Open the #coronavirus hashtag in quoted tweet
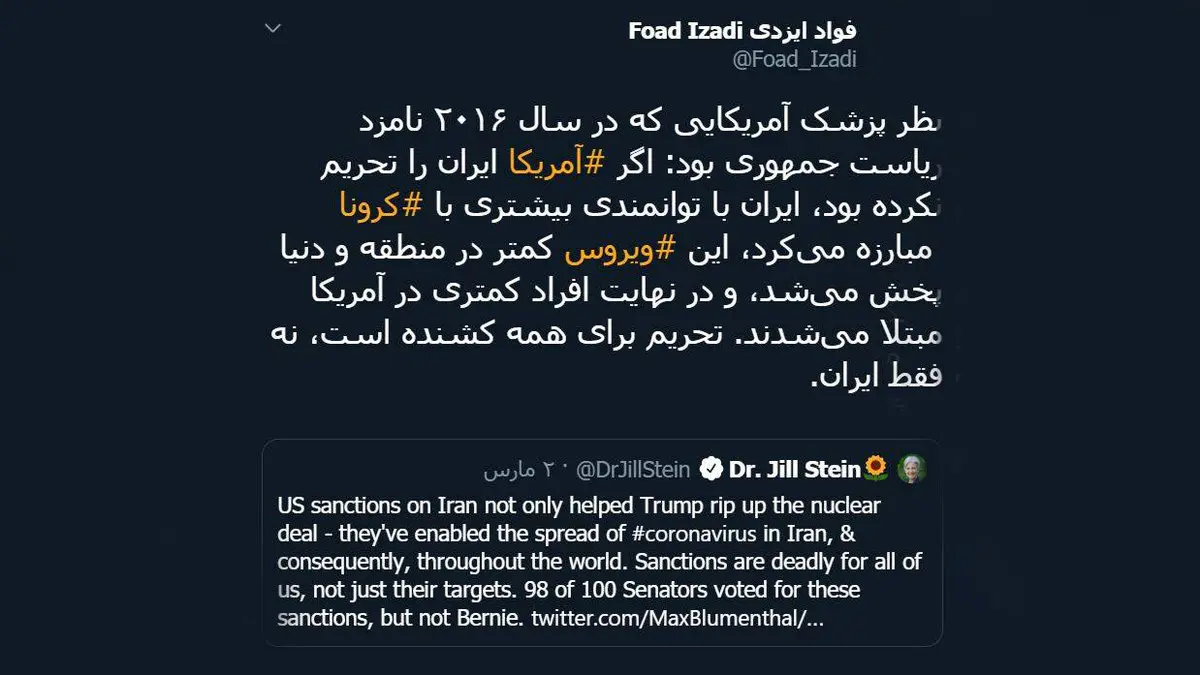 pyautogui.click(x=589, y=534)
